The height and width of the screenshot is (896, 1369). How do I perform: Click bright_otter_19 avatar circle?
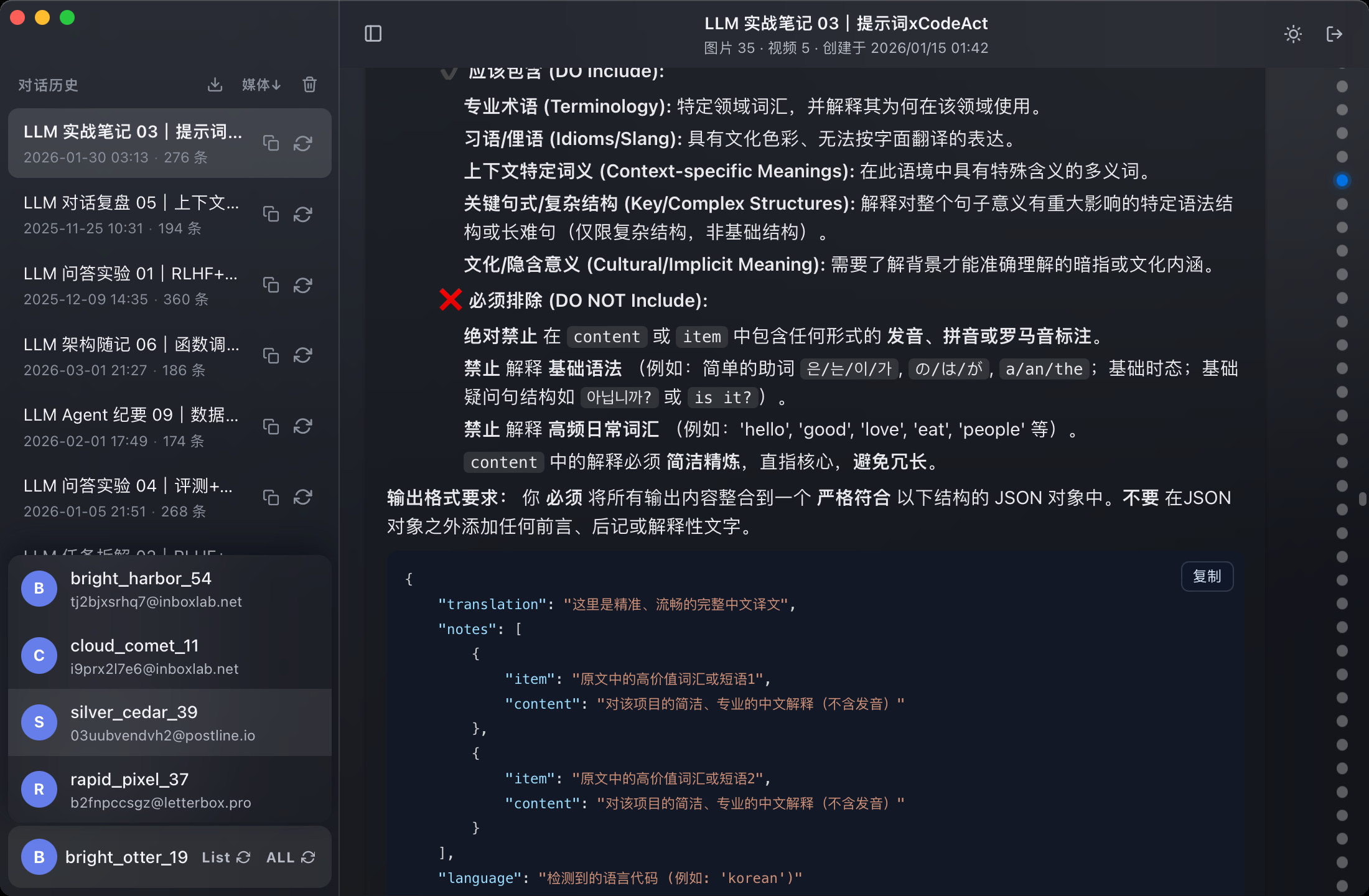click(39, 857)
